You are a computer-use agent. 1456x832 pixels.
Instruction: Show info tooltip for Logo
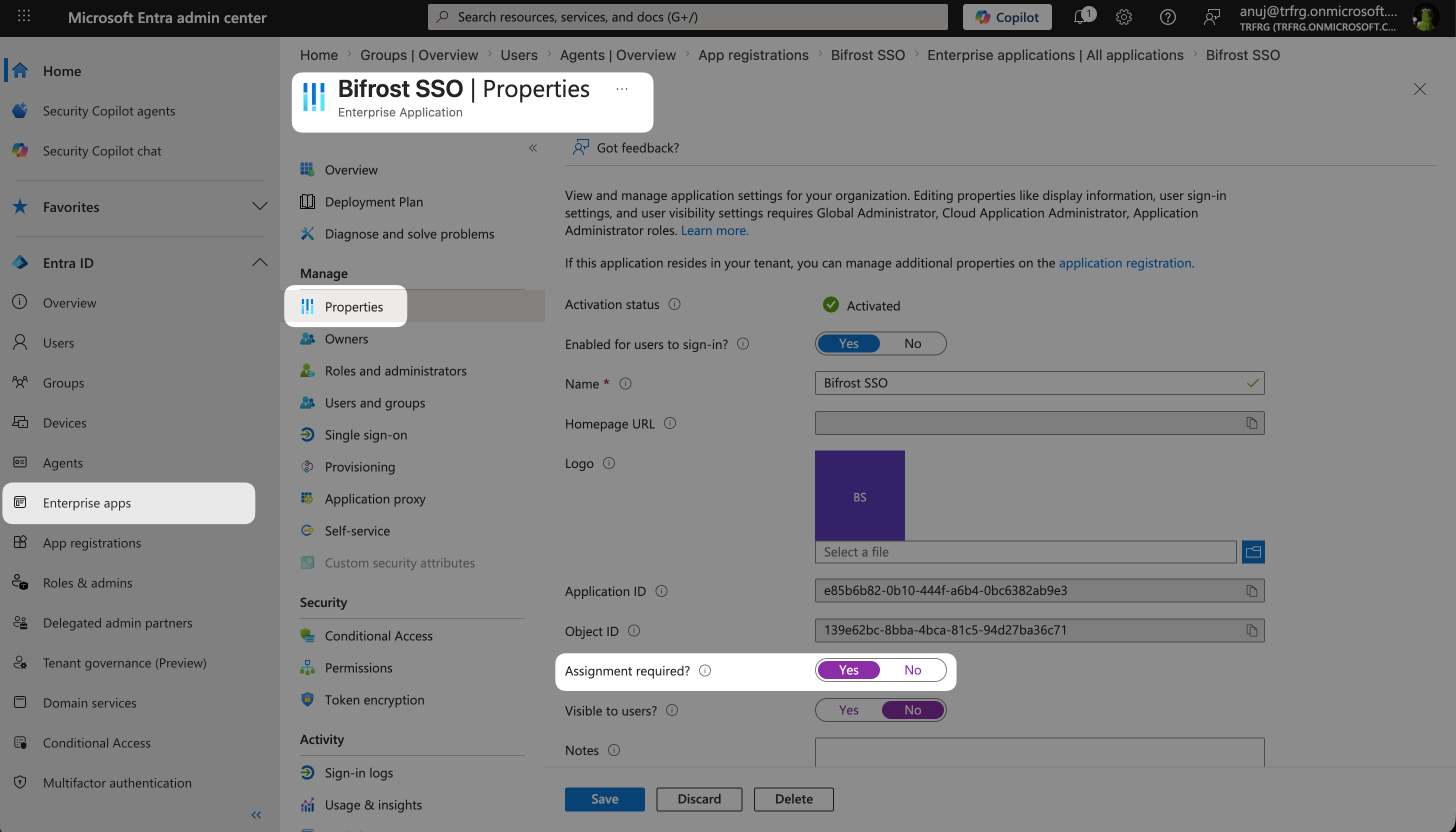[x=609, y=463]
